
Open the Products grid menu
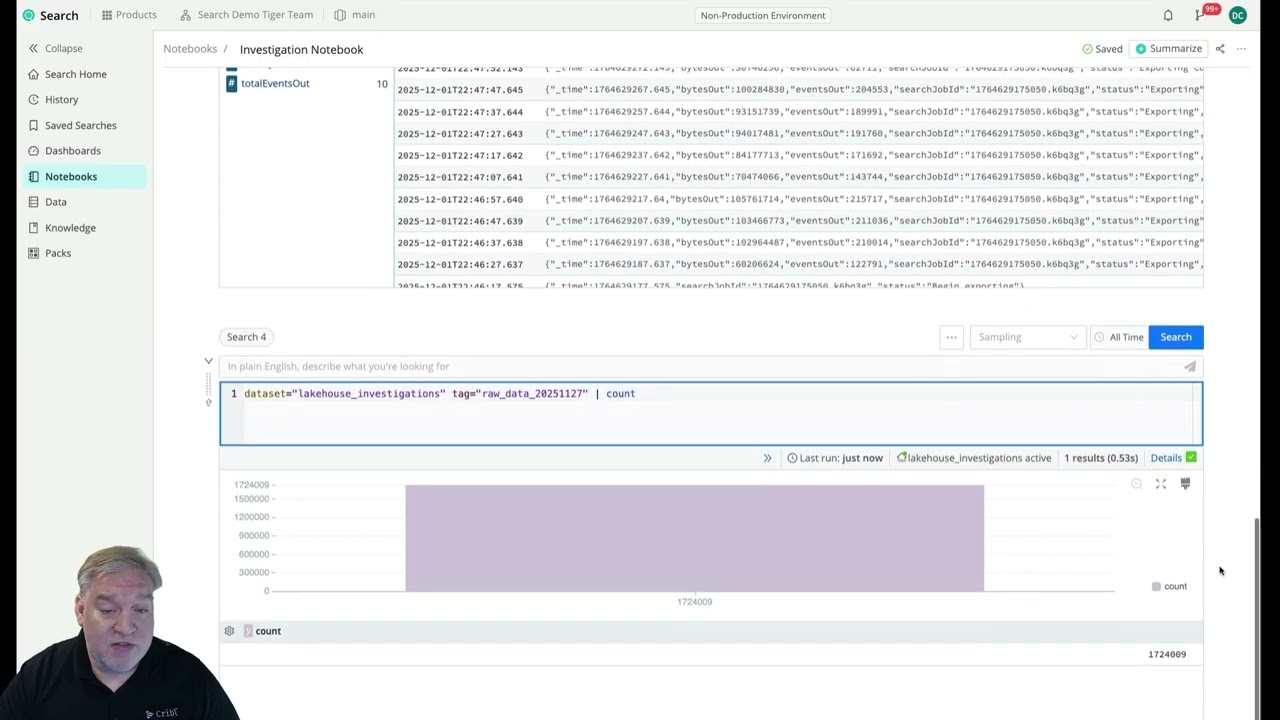click(x=129, y=15)
